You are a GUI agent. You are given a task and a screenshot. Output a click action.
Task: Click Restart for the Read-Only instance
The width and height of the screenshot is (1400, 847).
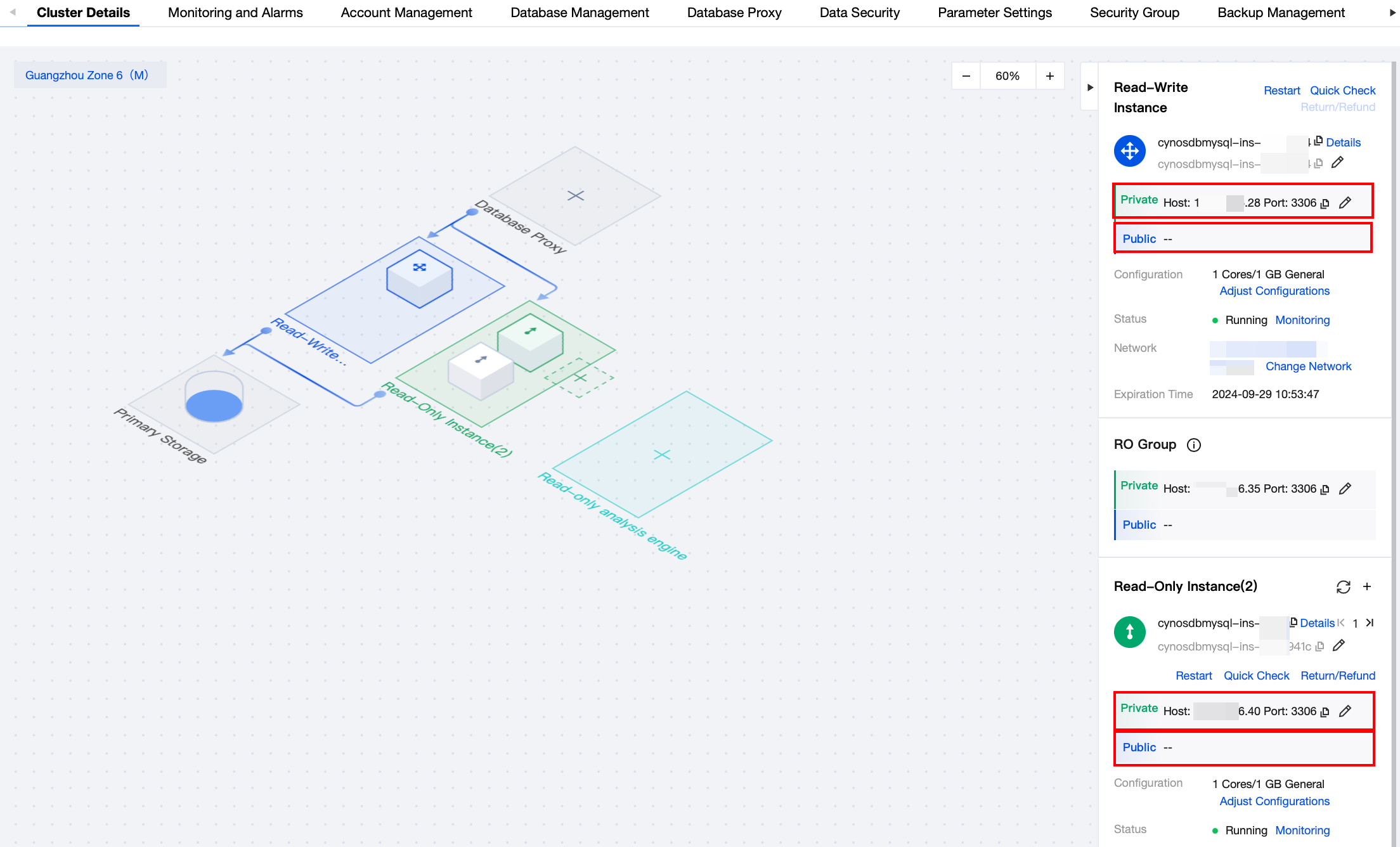pyautogui.click(x=1193, y=676)
